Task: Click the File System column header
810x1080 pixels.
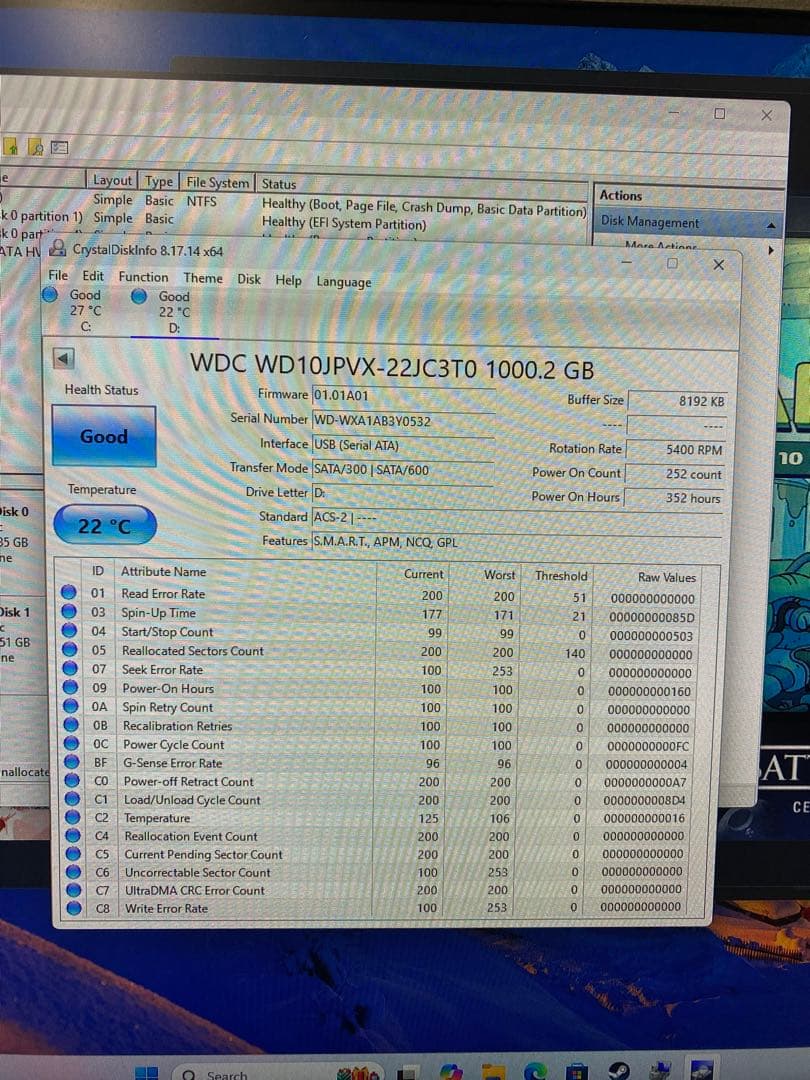Action: (218, 183)
